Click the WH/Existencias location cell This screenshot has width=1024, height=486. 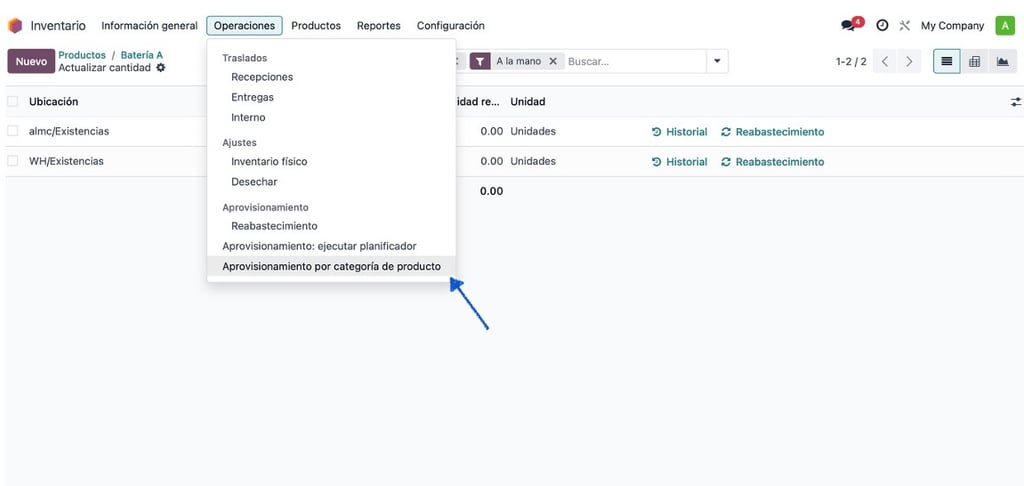(x=67, y=161)
